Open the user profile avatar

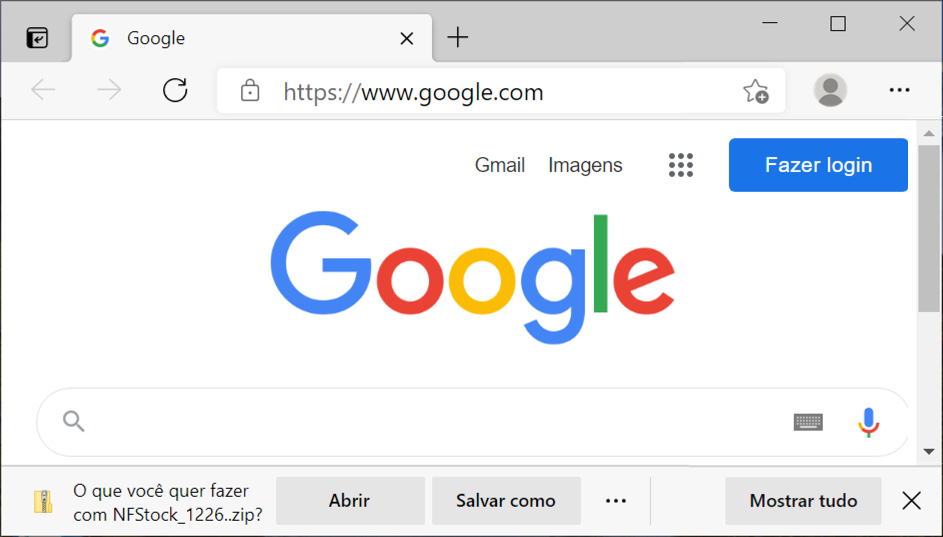point(831,90)
